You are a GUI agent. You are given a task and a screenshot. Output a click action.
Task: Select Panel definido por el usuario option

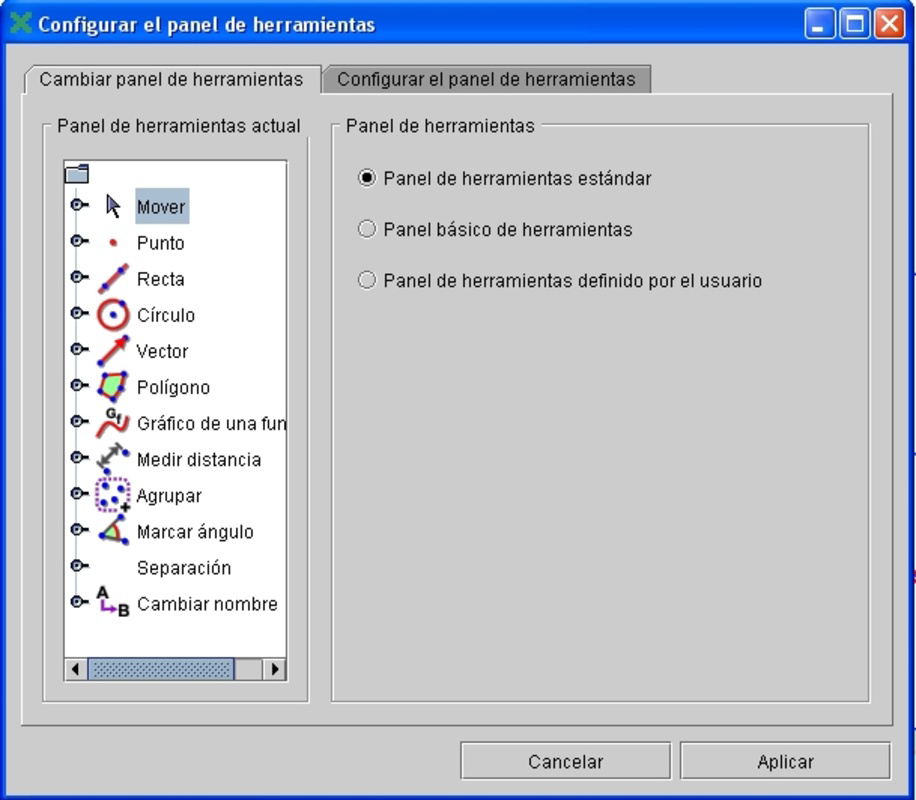pos(367,280)
